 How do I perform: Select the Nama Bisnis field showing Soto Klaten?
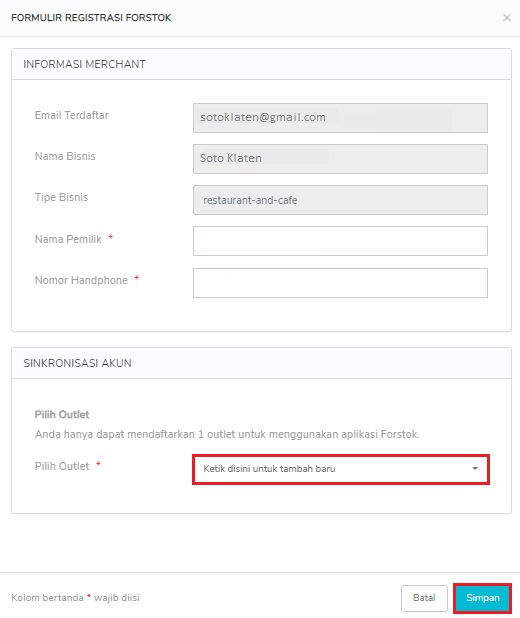coord(340,159)
